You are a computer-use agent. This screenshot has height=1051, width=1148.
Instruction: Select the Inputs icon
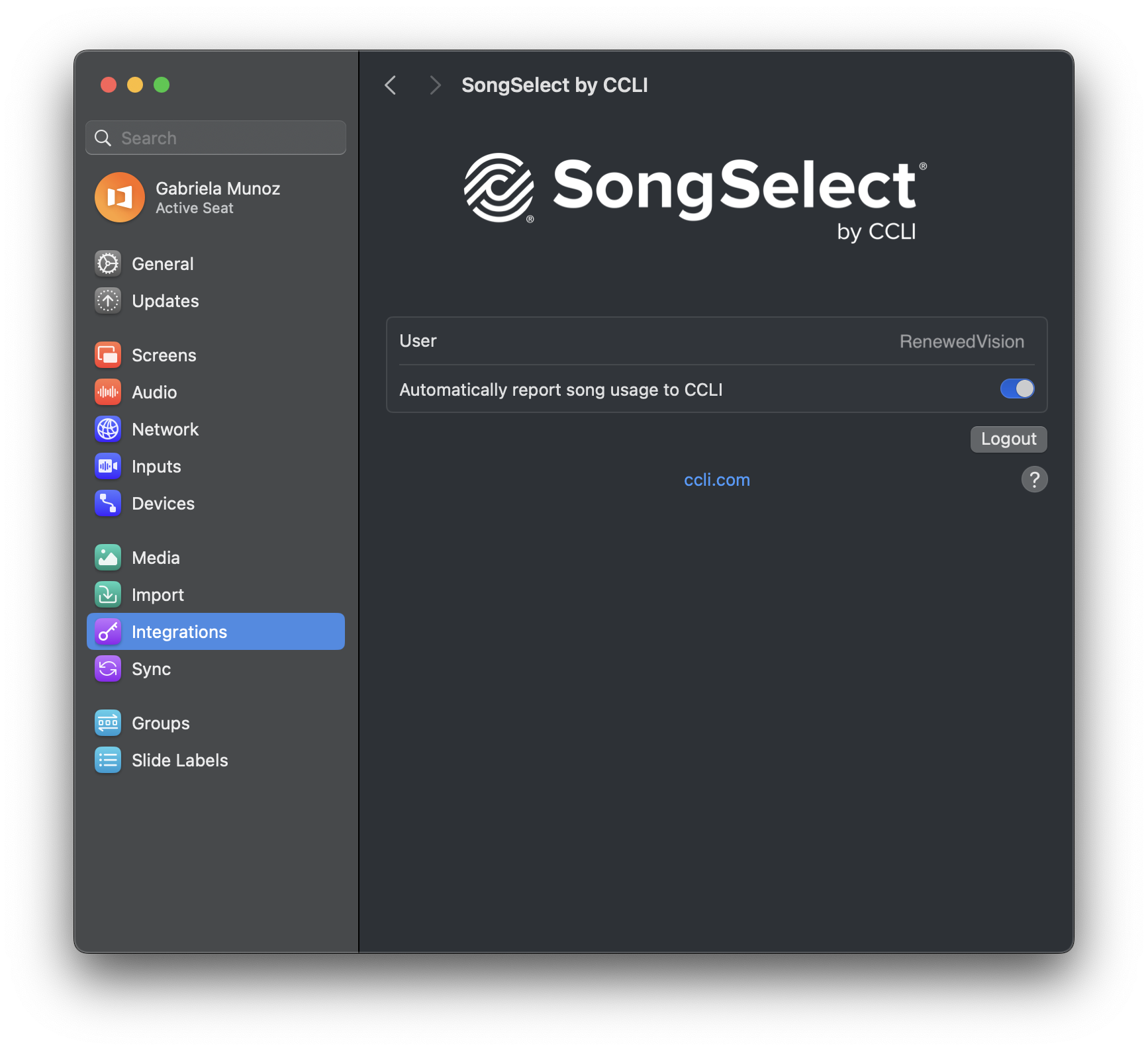point(108,466)
